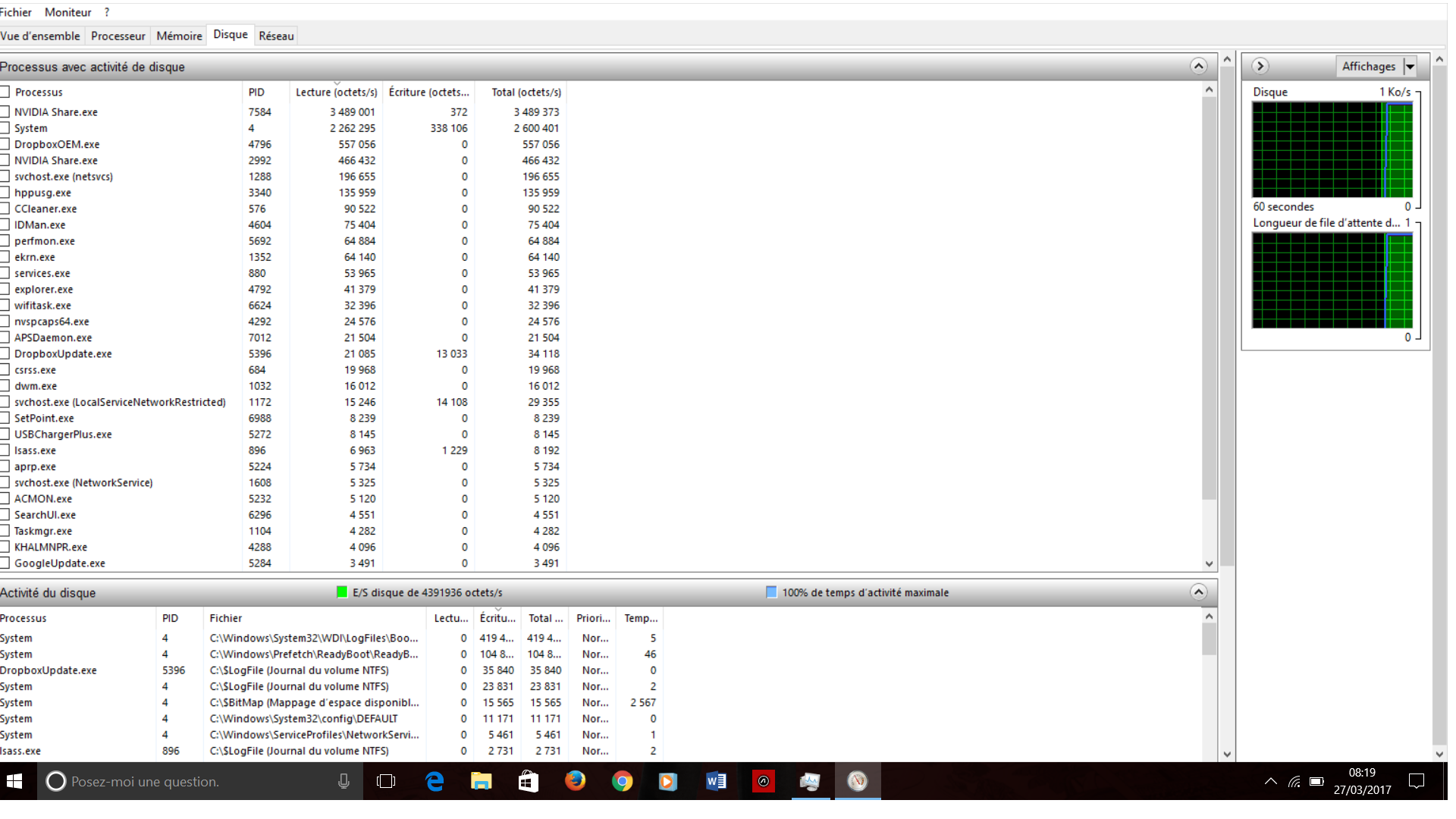
Task: Sort disk activity by Priorité column
Action: coord(593,618)
